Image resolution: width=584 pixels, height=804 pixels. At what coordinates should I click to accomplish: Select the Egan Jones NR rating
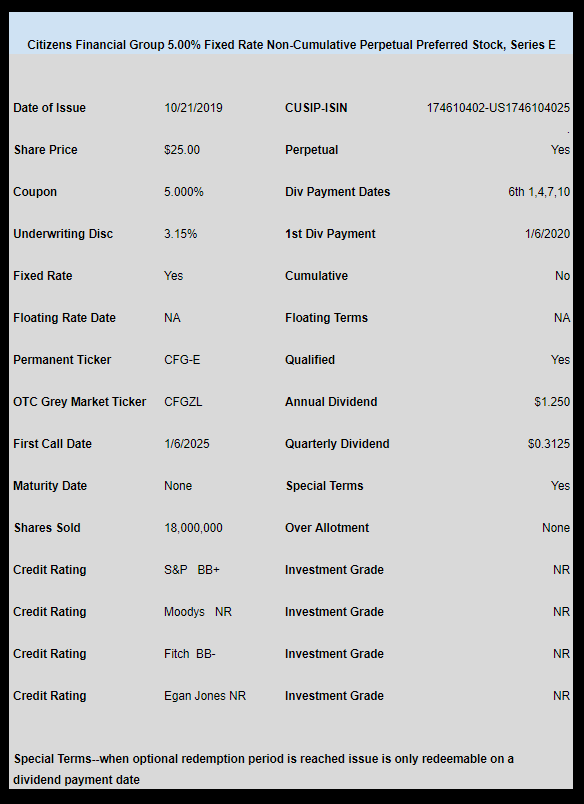click(205, 696)
